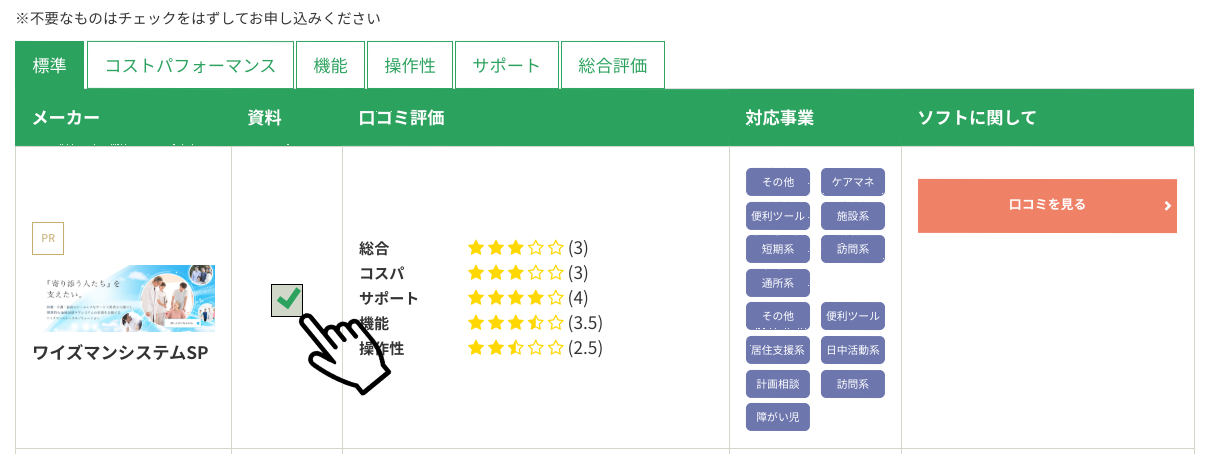
Task: Select the 標準 tab
Action: pos(50,66)
